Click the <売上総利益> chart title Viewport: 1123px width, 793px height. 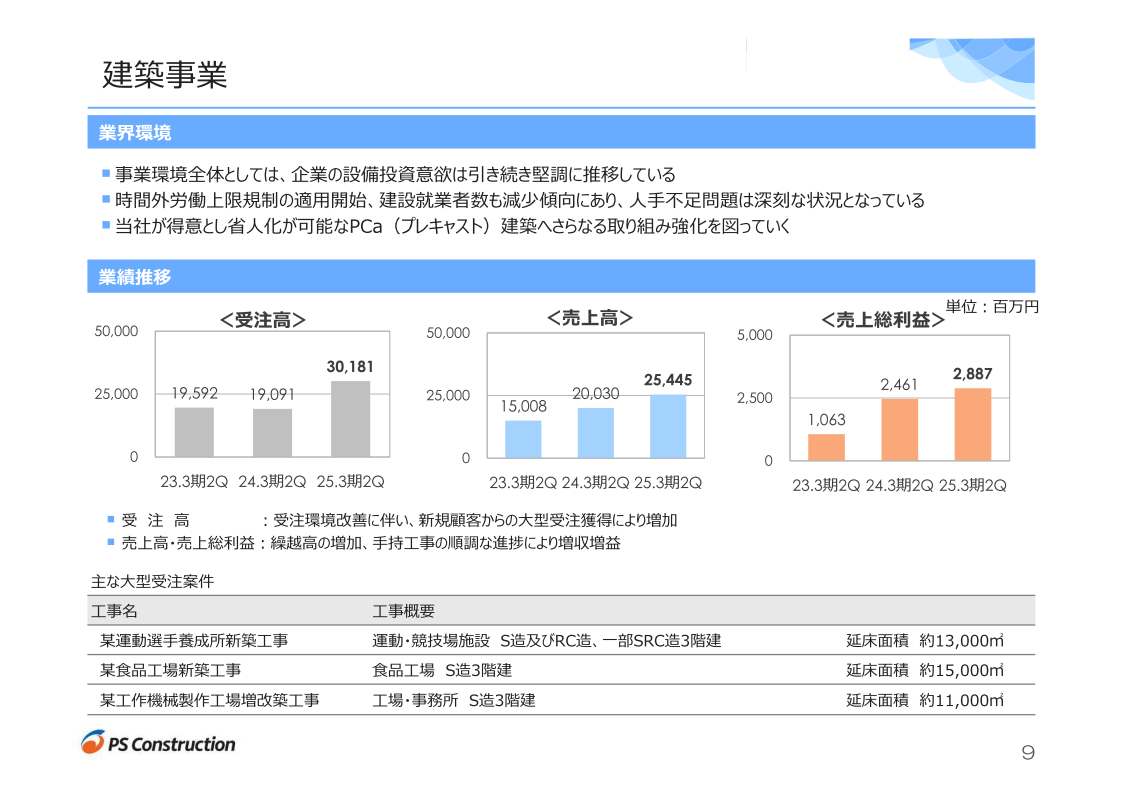[x=882, y=319]
